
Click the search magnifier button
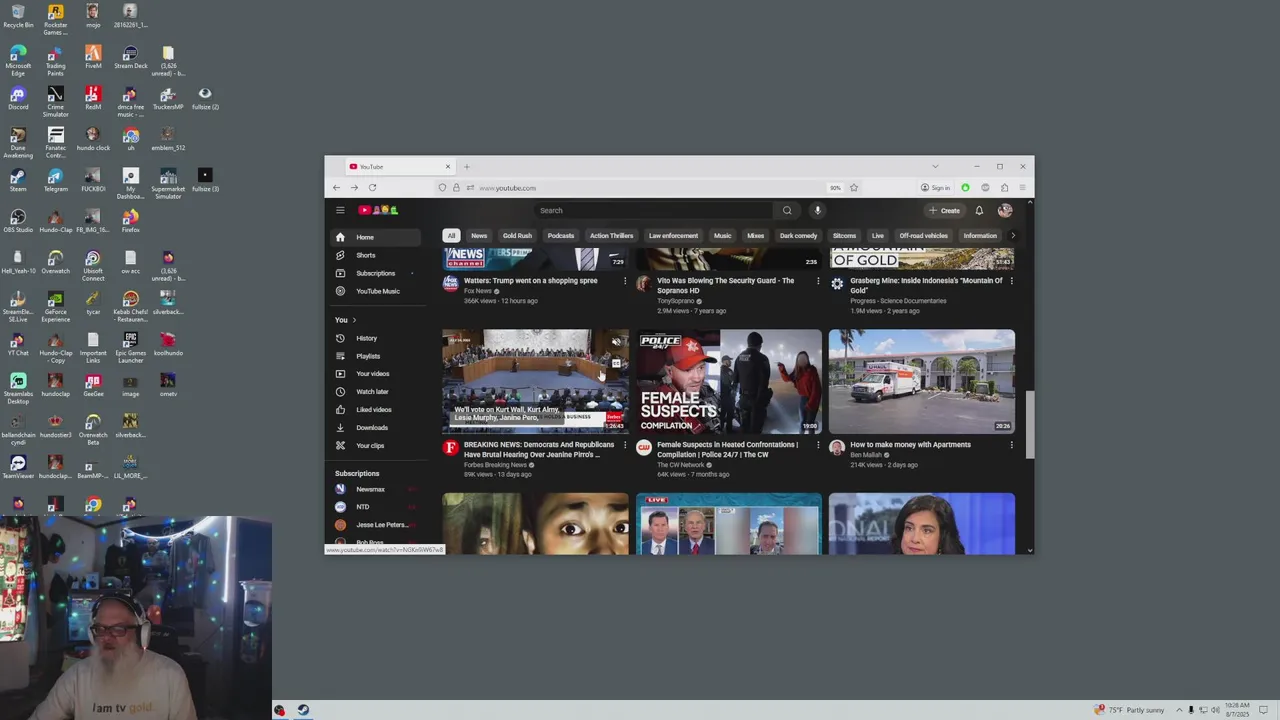(787, 210)
